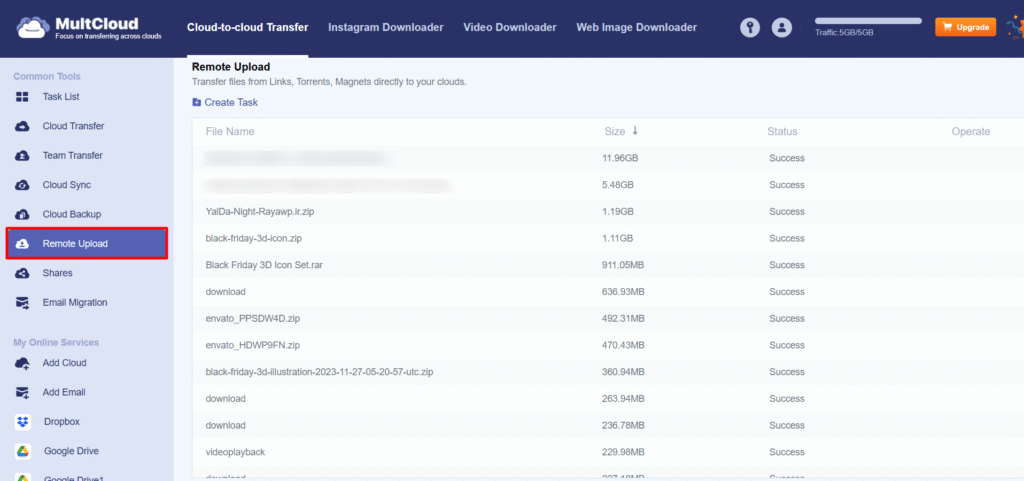Open Cloud Backup tool
This screenshot has height=481, width=1024.
(x=71, y=214)
